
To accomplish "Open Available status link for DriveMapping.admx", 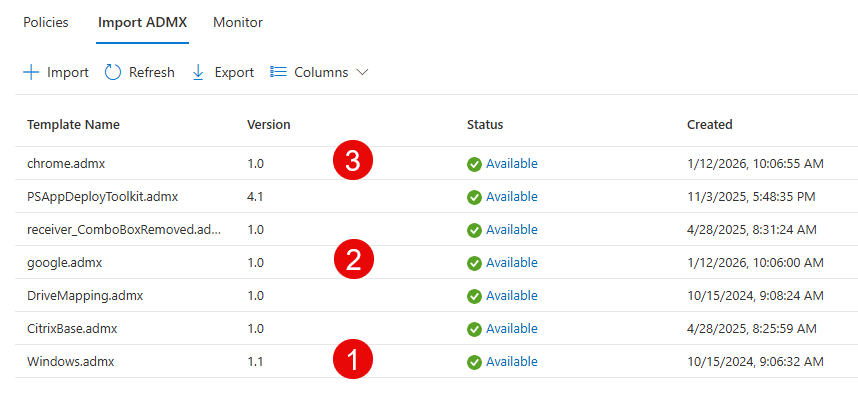I will 512,296.
